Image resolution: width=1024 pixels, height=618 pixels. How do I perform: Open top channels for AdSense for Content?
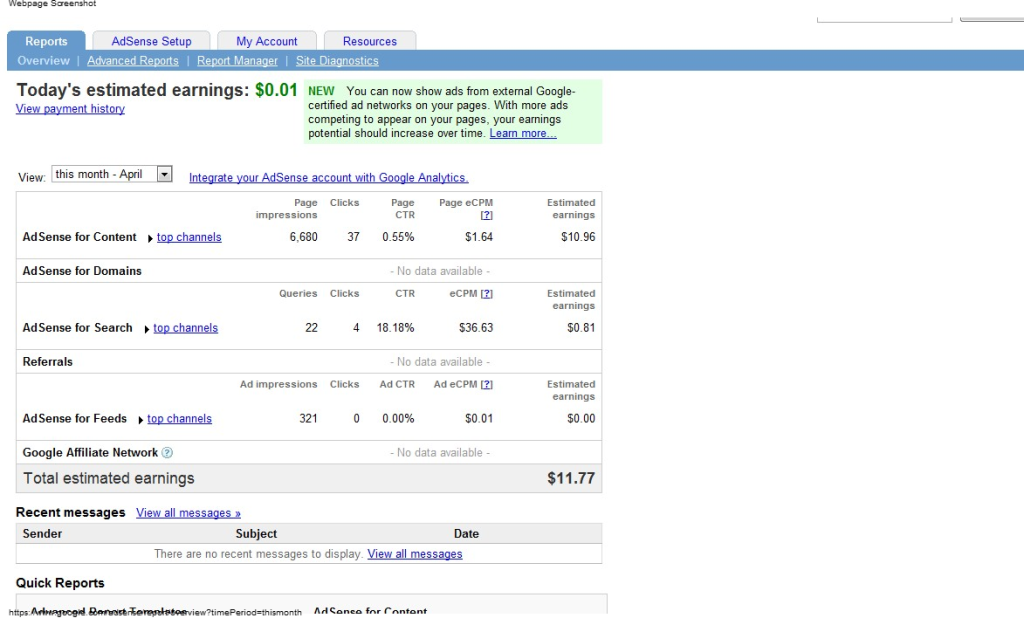[x=189, y=238]
